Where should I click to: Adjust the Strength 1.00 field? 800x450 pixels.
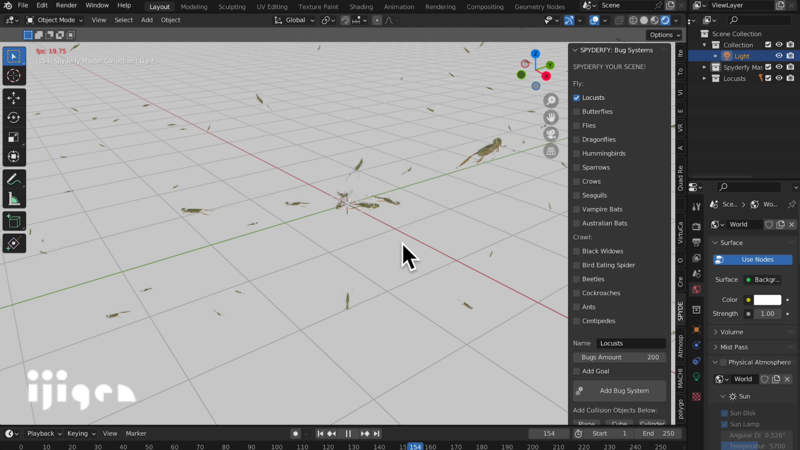click(x=767, y=314)
